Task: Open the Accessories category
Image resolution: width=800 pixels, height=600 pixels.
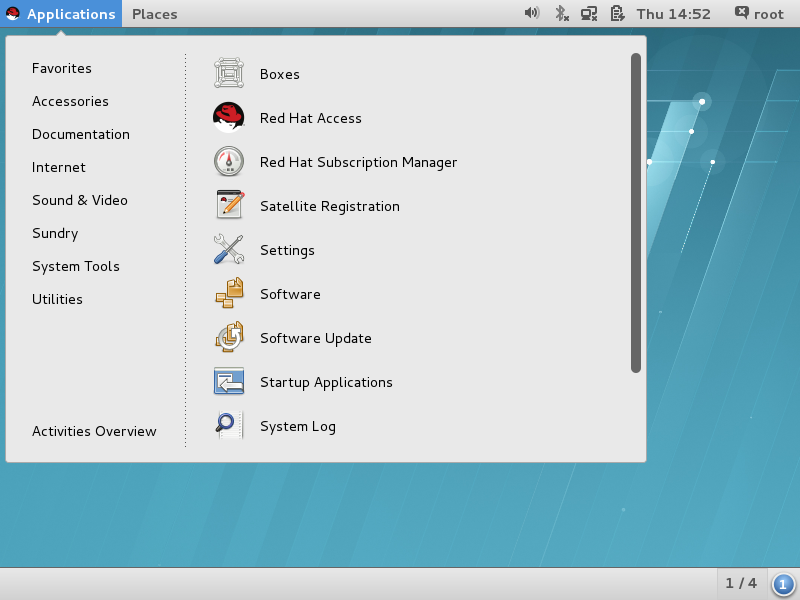Action: (x=70, y=102)
